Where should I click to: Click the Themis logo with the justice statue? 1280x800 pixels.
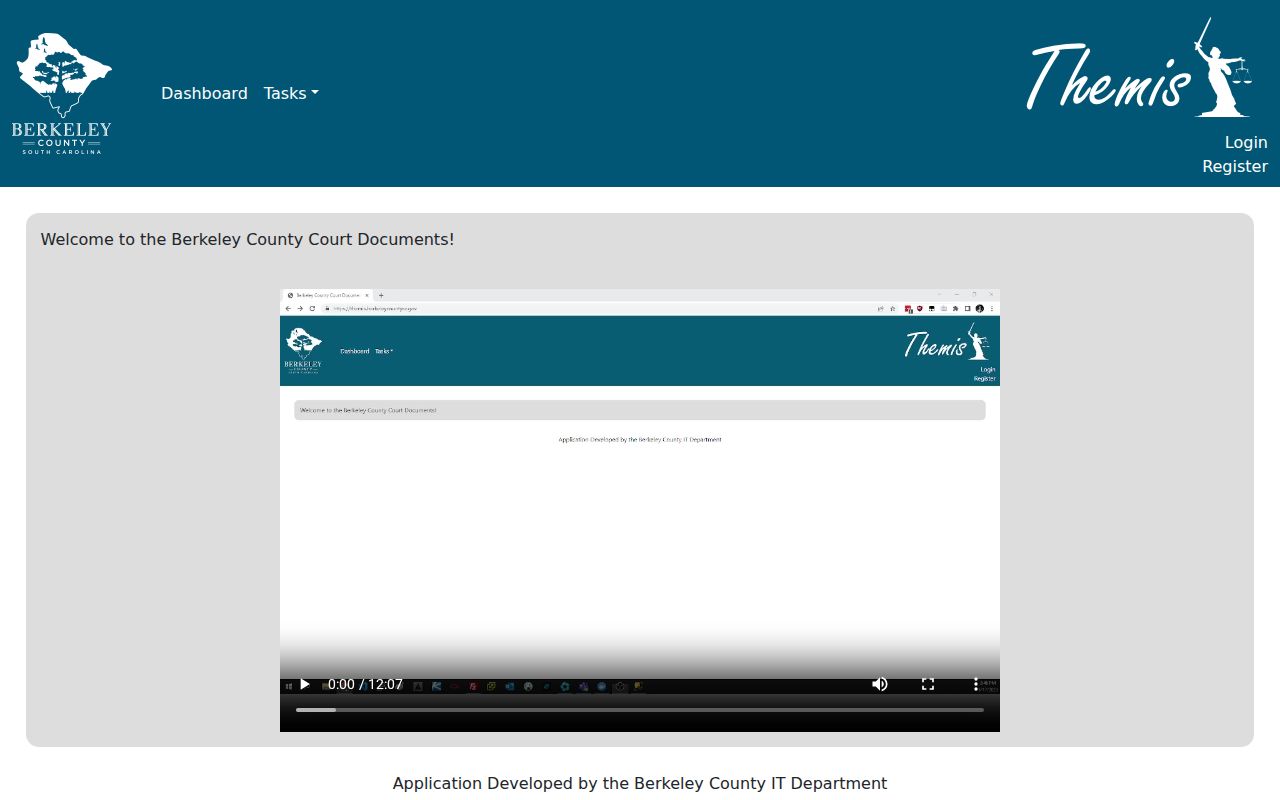[x=1139, y=67]
